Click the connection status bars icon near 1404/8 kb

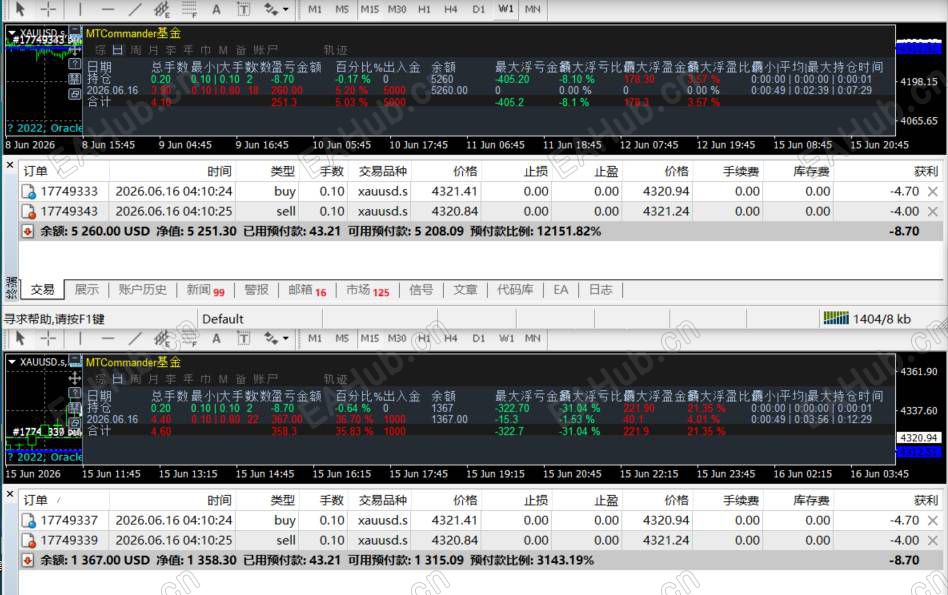click(836, 318)
